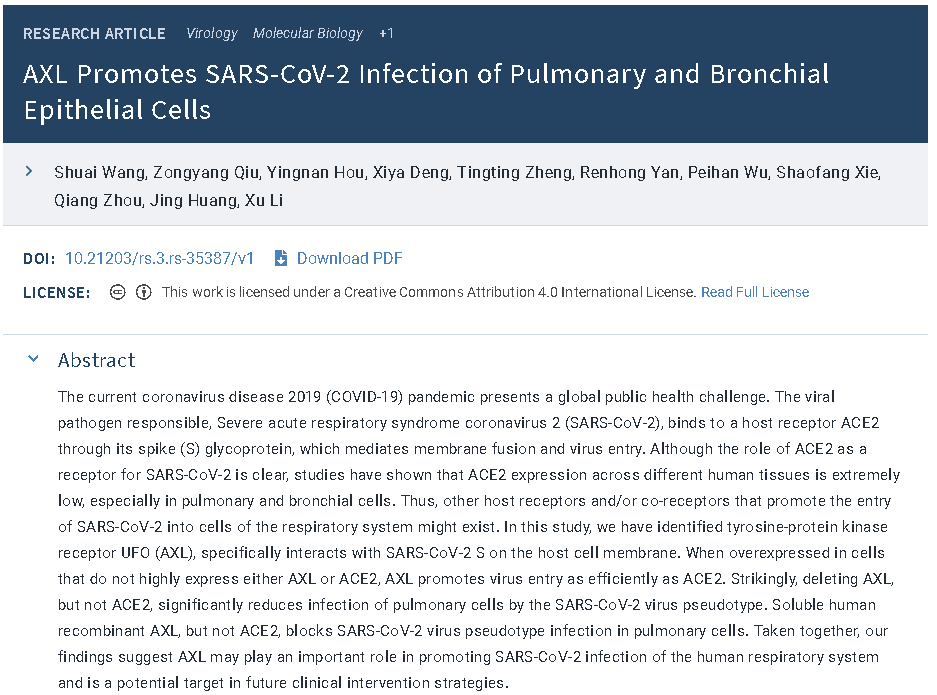Expand the author list chevron
The height and width of the screenshot is (695, 937).
click(x=29, y=172)
